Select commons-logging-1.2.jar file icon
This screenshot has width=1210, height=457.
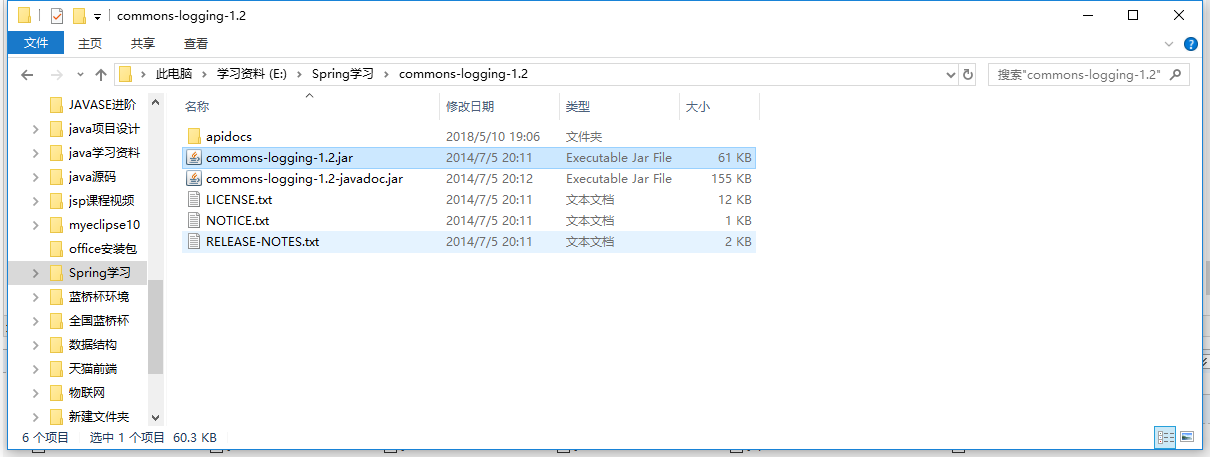pyautogui.click(x=194, y=158)
